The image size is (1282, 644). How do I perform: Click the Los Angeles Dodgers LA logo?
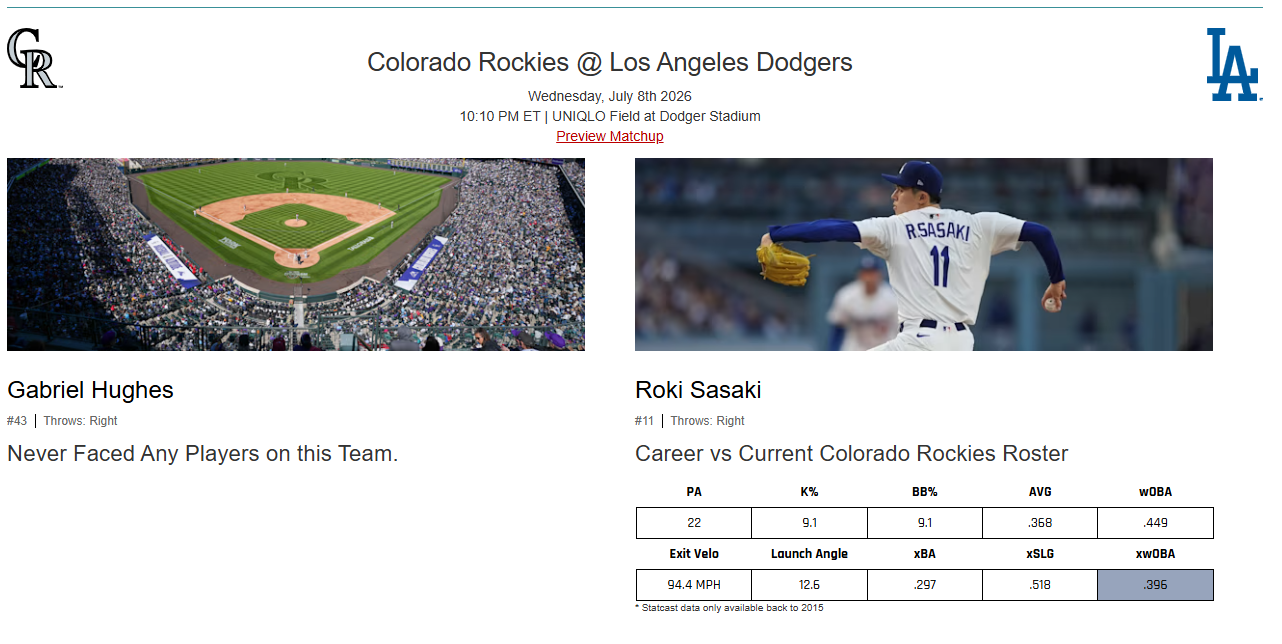1233,64
